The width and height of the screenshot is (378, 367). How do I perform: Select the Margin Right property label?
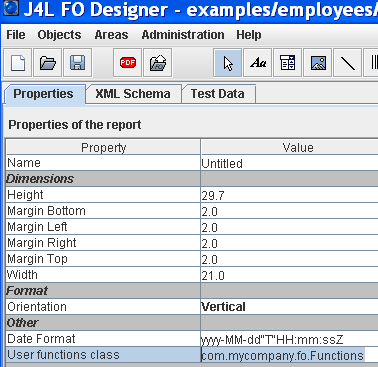(103, 243)
